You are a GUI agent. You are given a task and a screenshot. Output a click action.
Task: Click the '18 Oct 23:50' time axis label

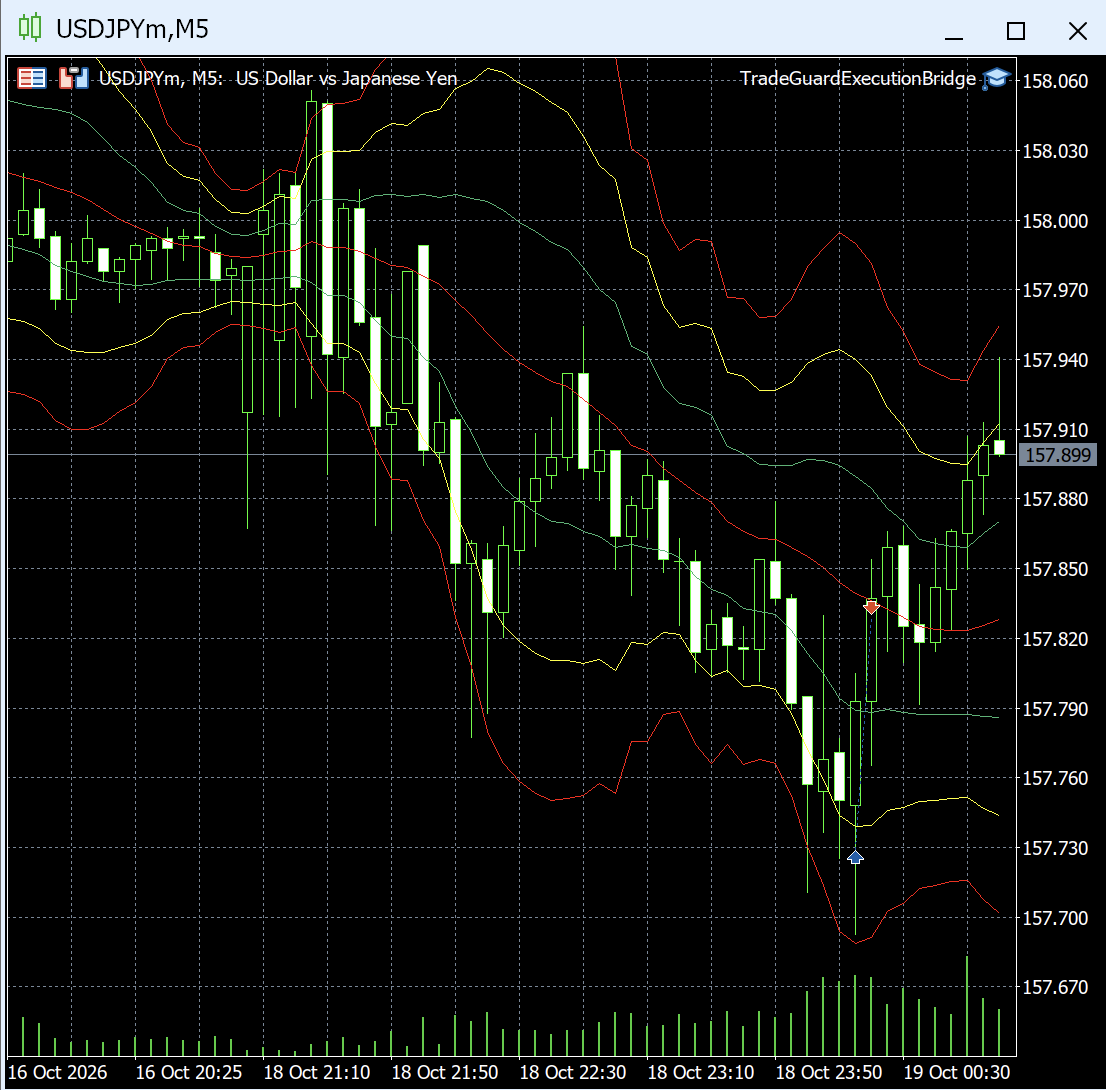pyautogui.click(x=829, y=1072)
